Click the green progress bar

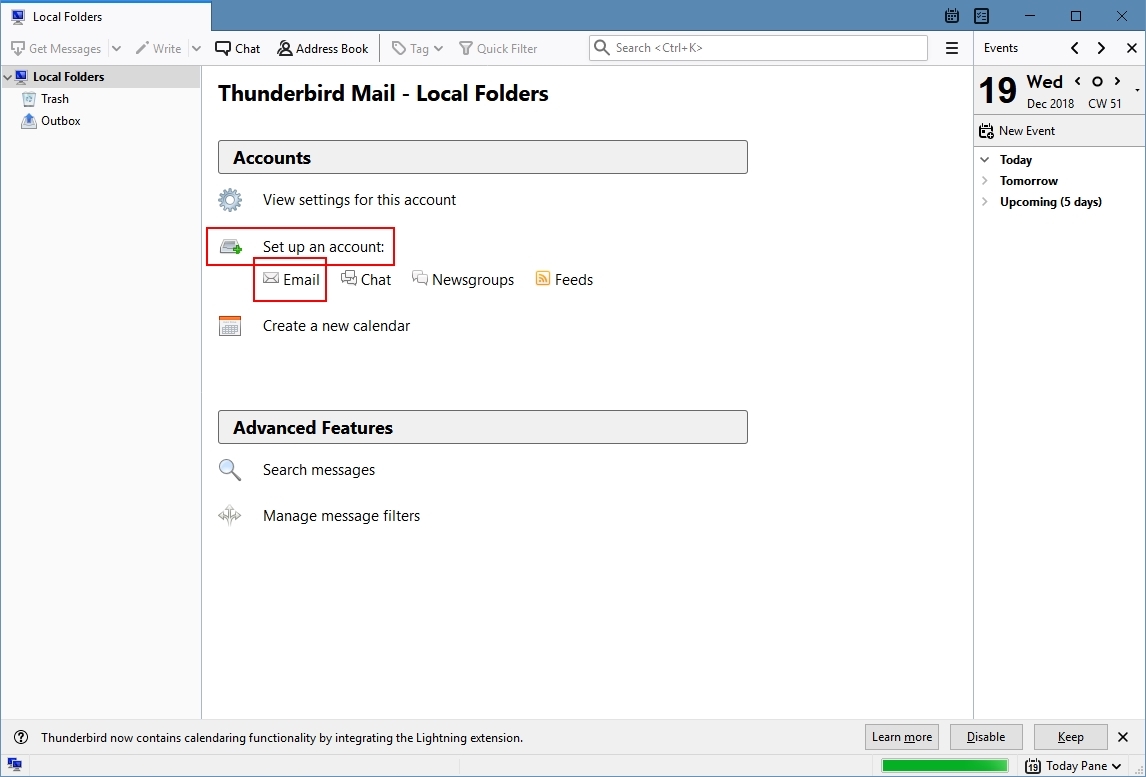[x=944, y=765]
